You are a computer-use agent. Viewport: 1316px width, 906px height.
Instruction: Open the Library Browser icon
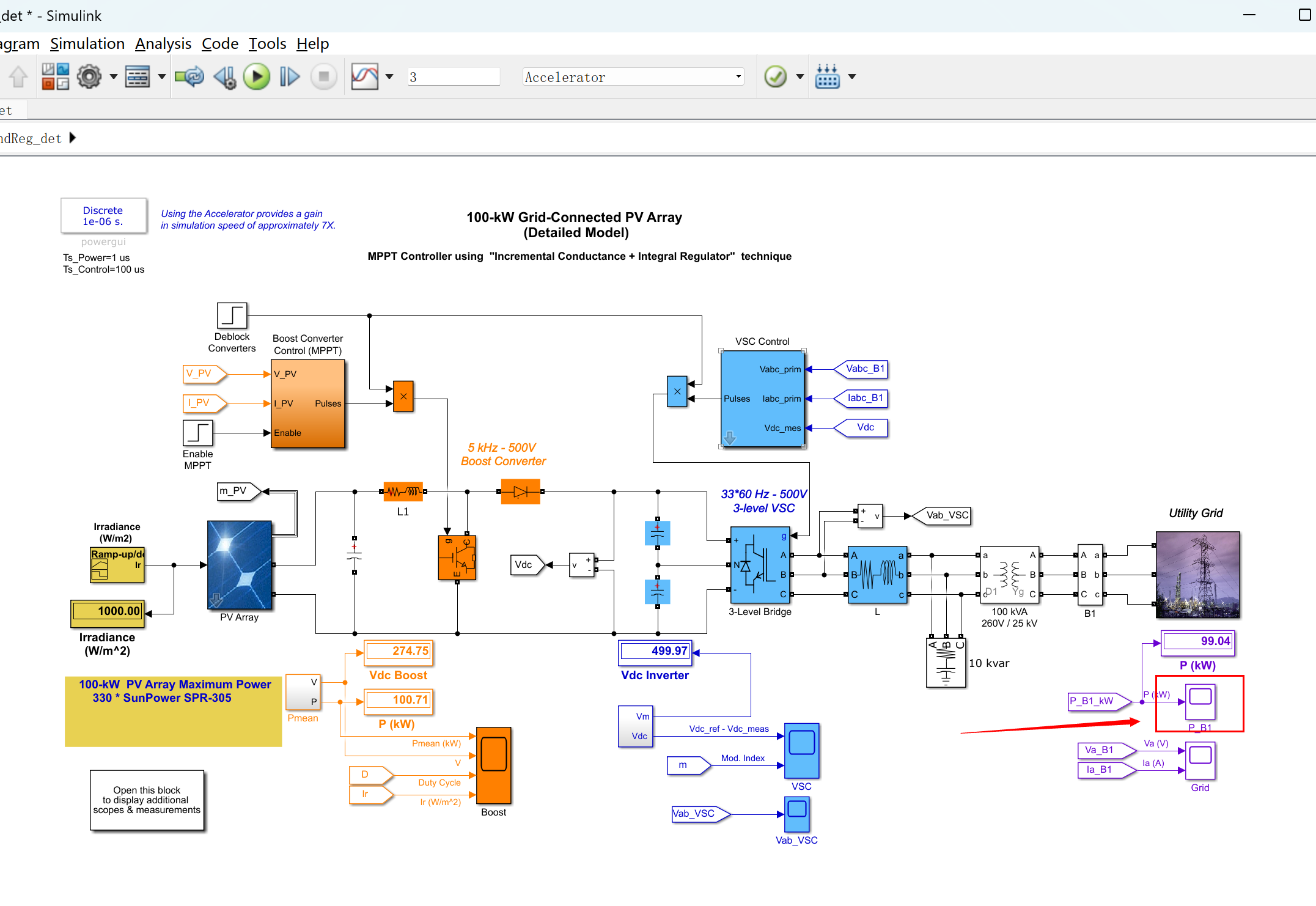point(55,77)
